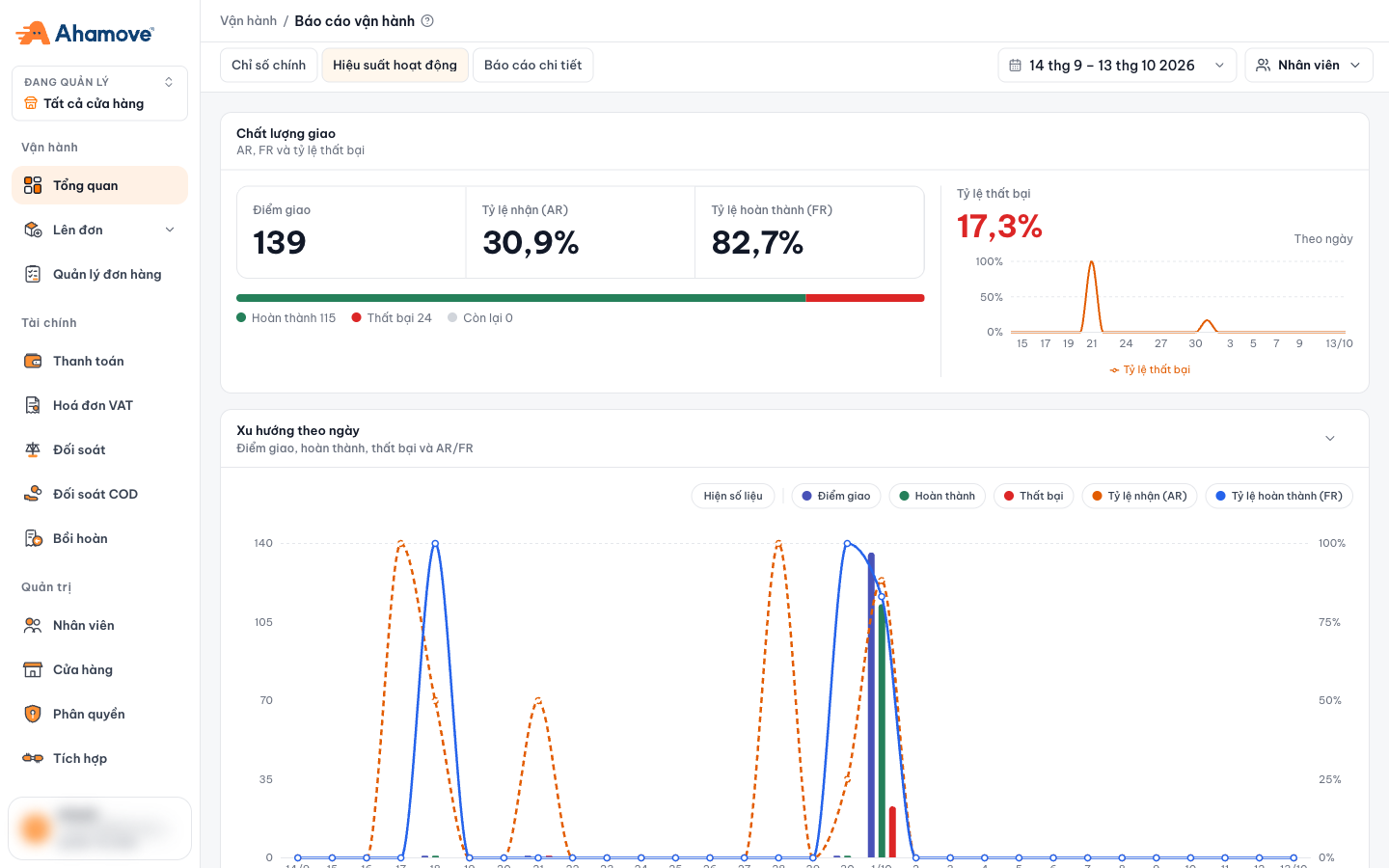1389x868 pixels.
Task: Click the Thanh toán wallet icon
Action: [33, 361]
